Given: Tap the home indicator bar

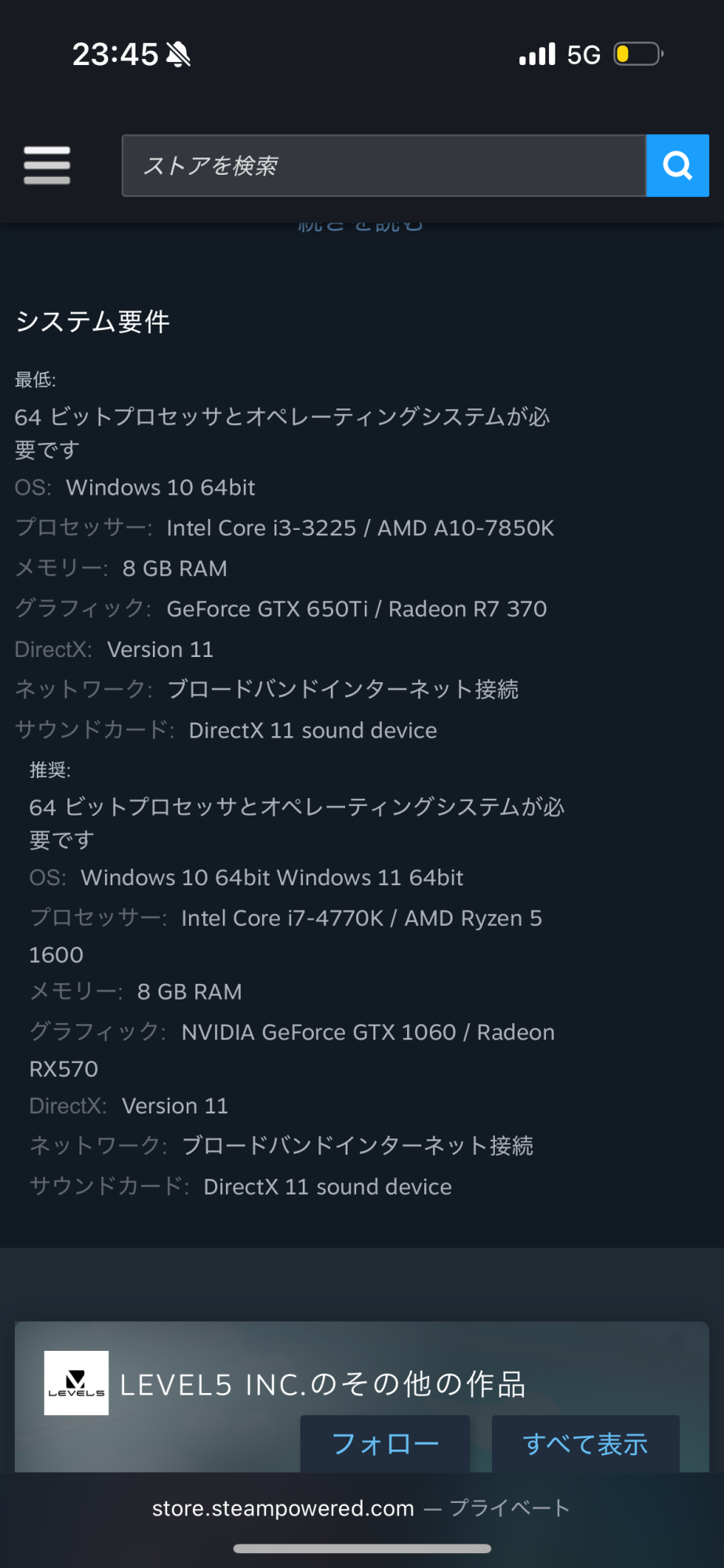Looking at the screenshot, I should click(362, 1548).
